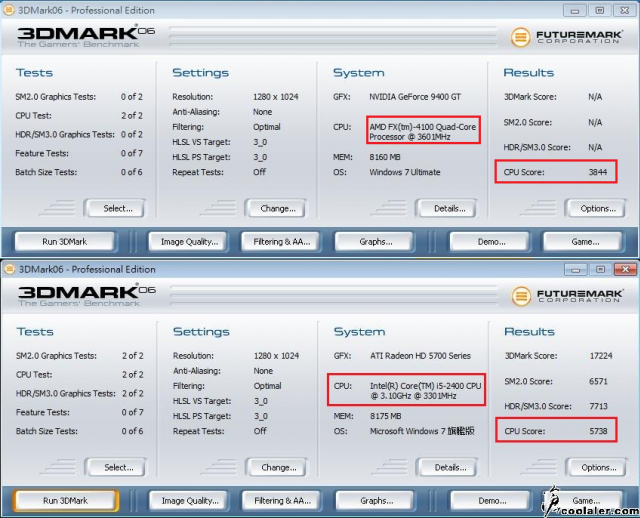Click Change... button in top window Settings
The image size is (640, 518).
(x=275, y=208)
